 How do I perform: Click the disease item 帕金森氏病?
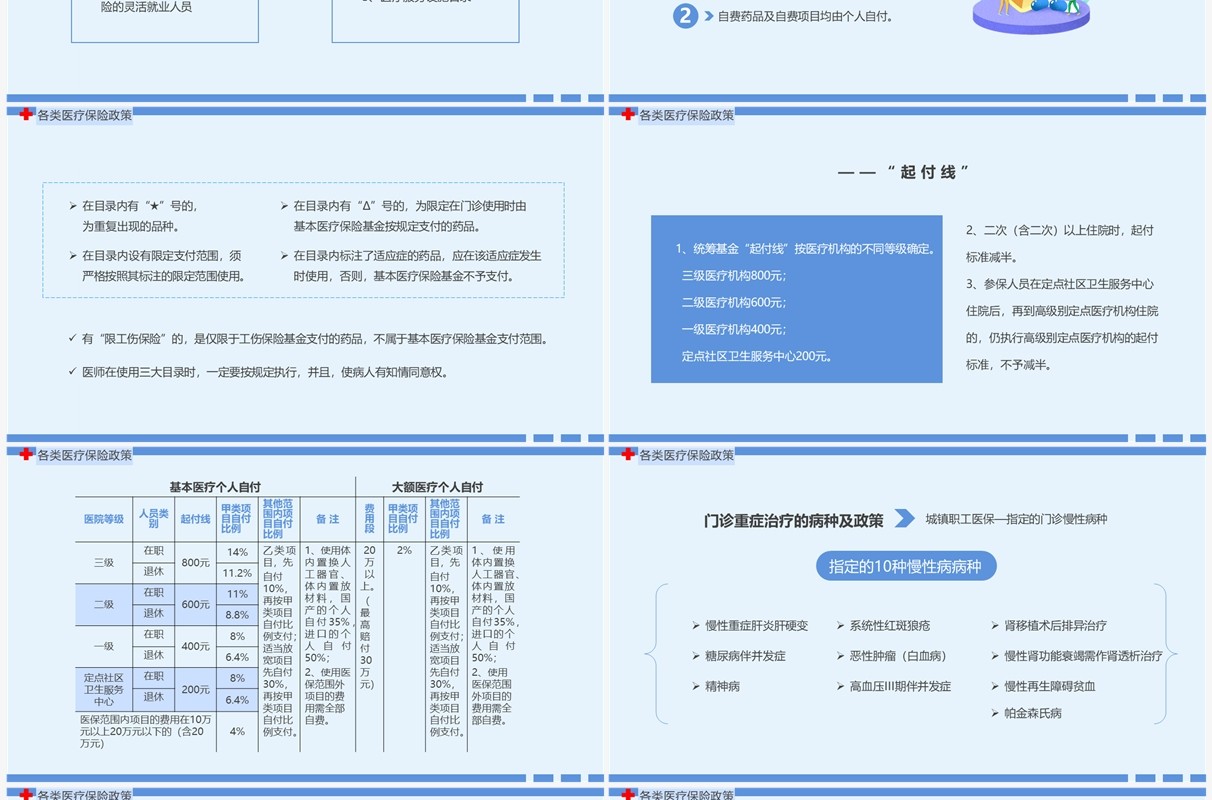coord(1027,713)
